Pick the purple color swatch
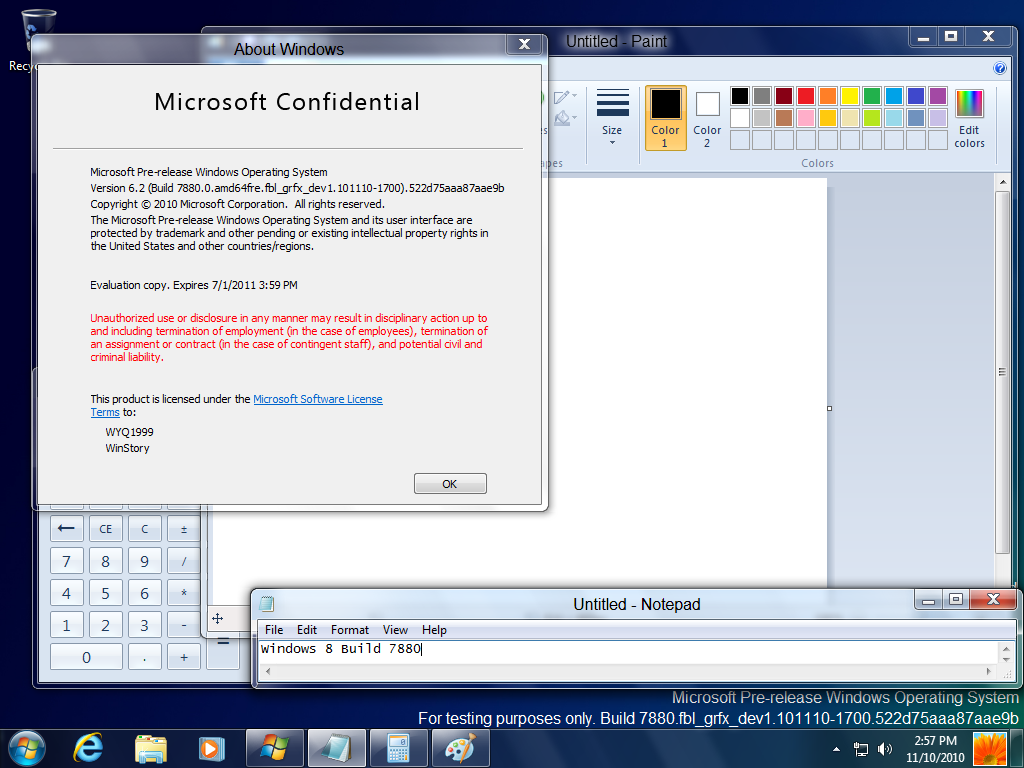Viewport: 1024px width, 768px height. click(x=938, y=96)
